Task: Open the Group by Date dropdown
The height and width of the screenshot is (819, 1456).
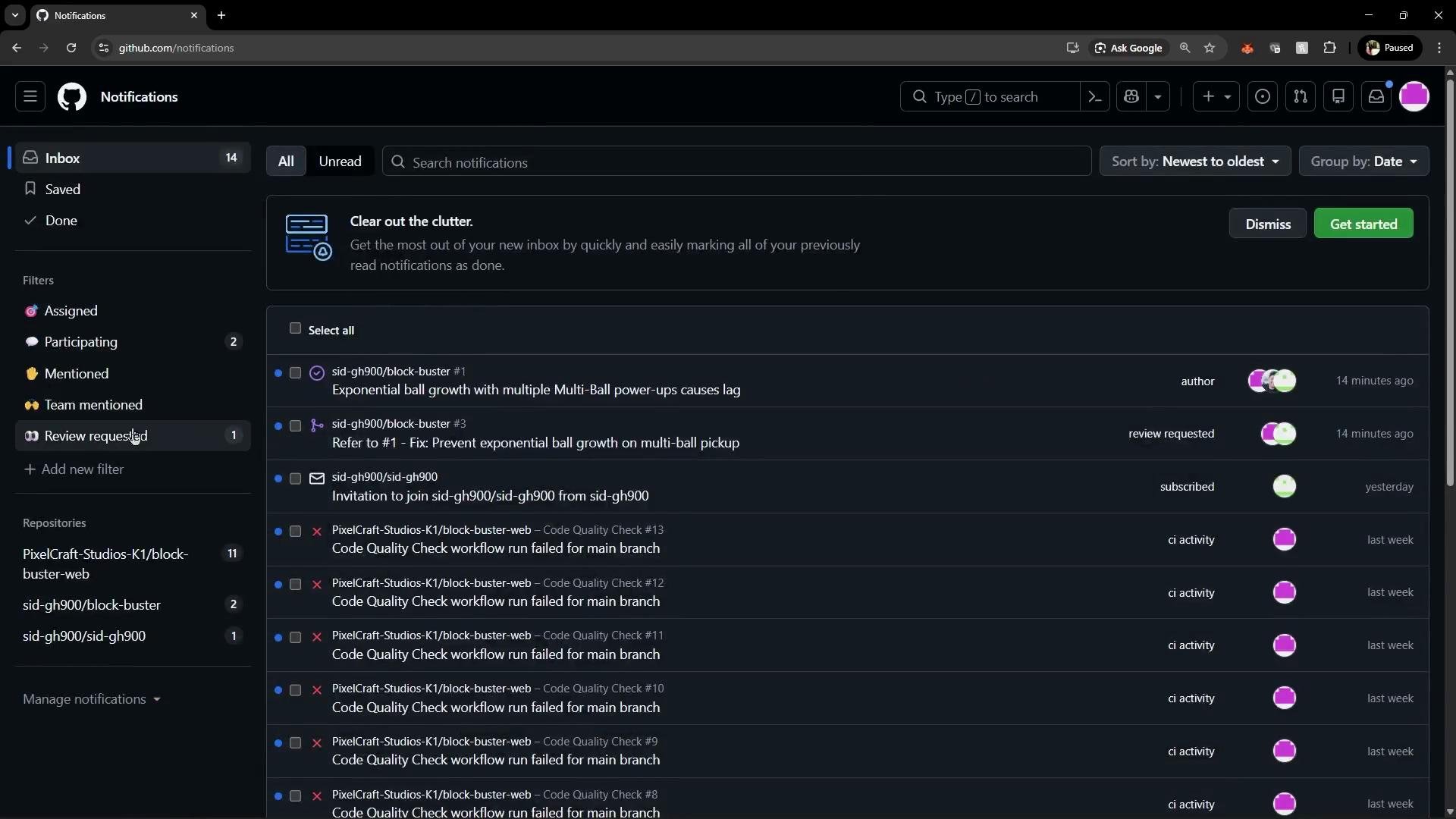Action: pos(1363,162)
